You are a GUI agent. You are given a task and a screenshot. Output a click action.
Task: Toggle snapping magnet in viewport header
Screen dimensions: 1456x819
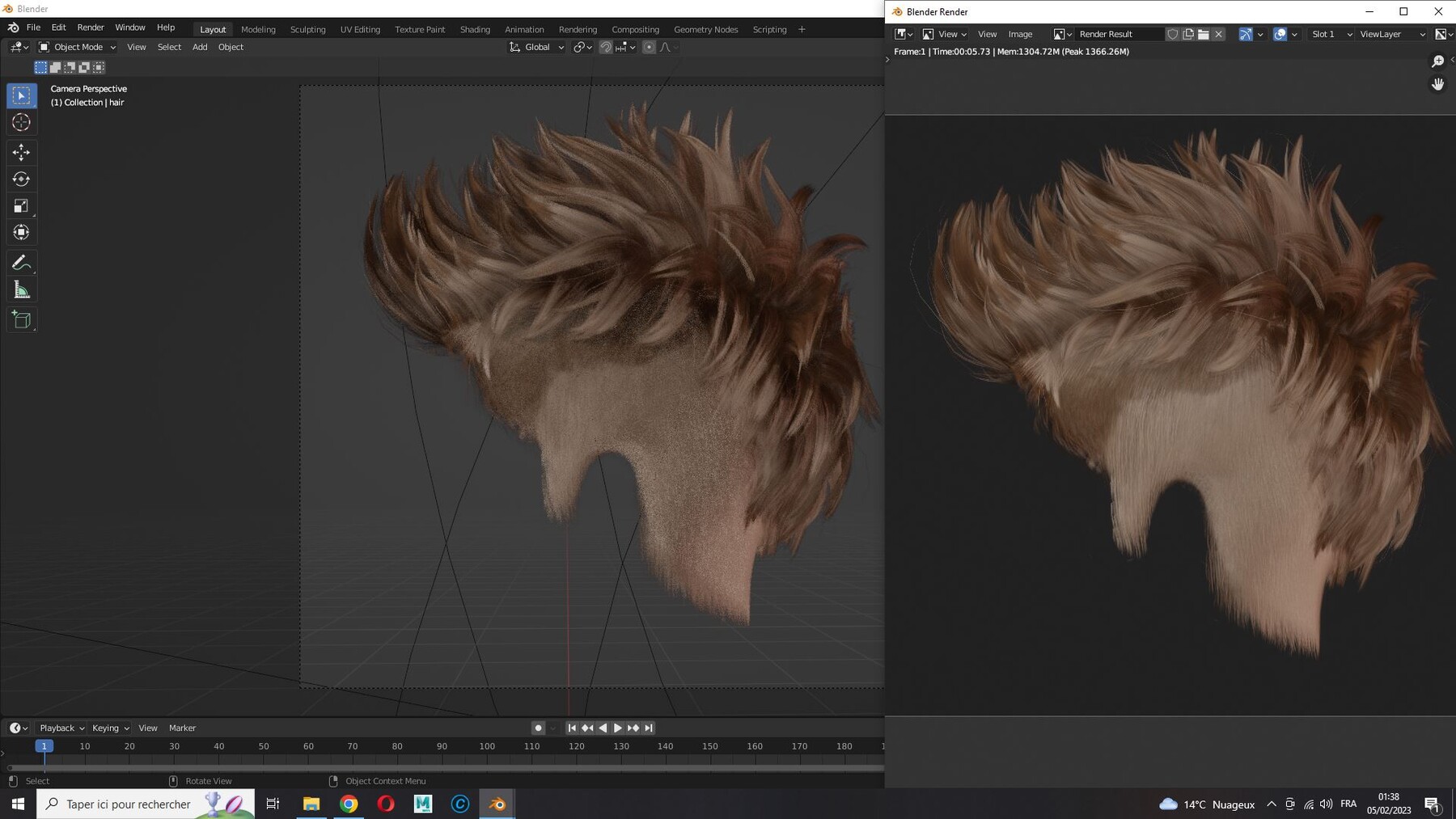click(605, 47)
